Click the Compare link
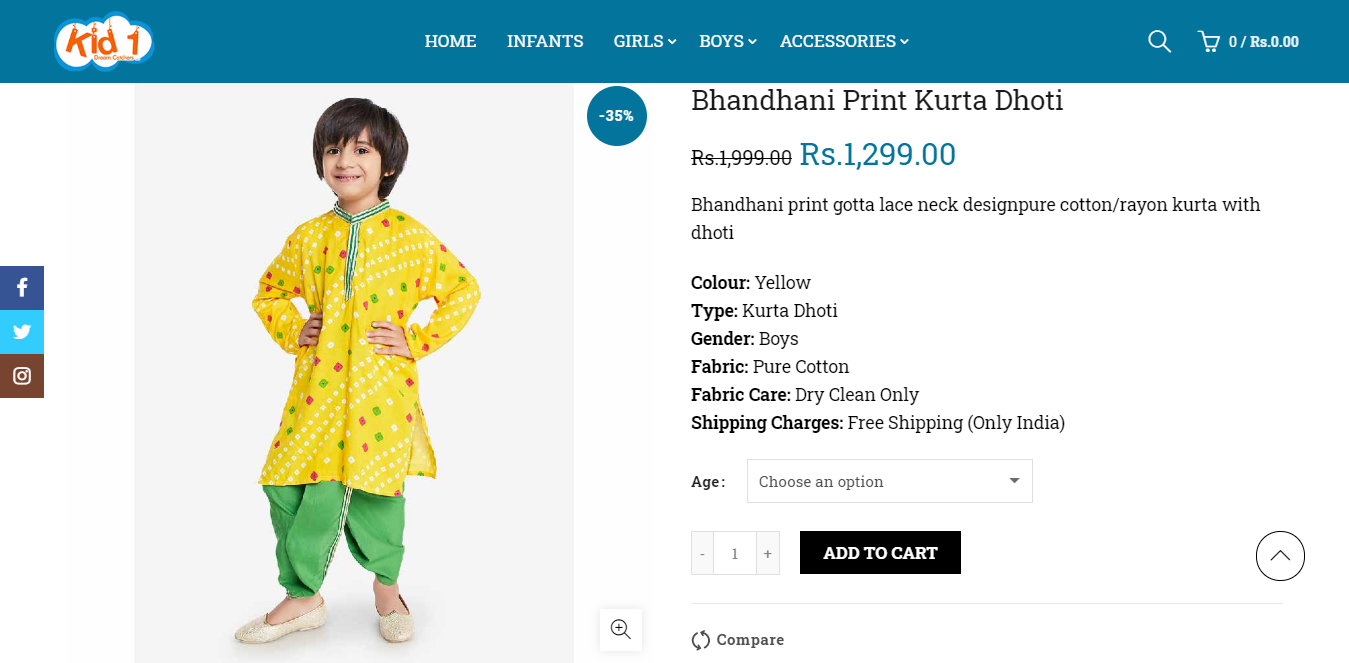Screen dimensions: 1349x663 tap(750, 640)
